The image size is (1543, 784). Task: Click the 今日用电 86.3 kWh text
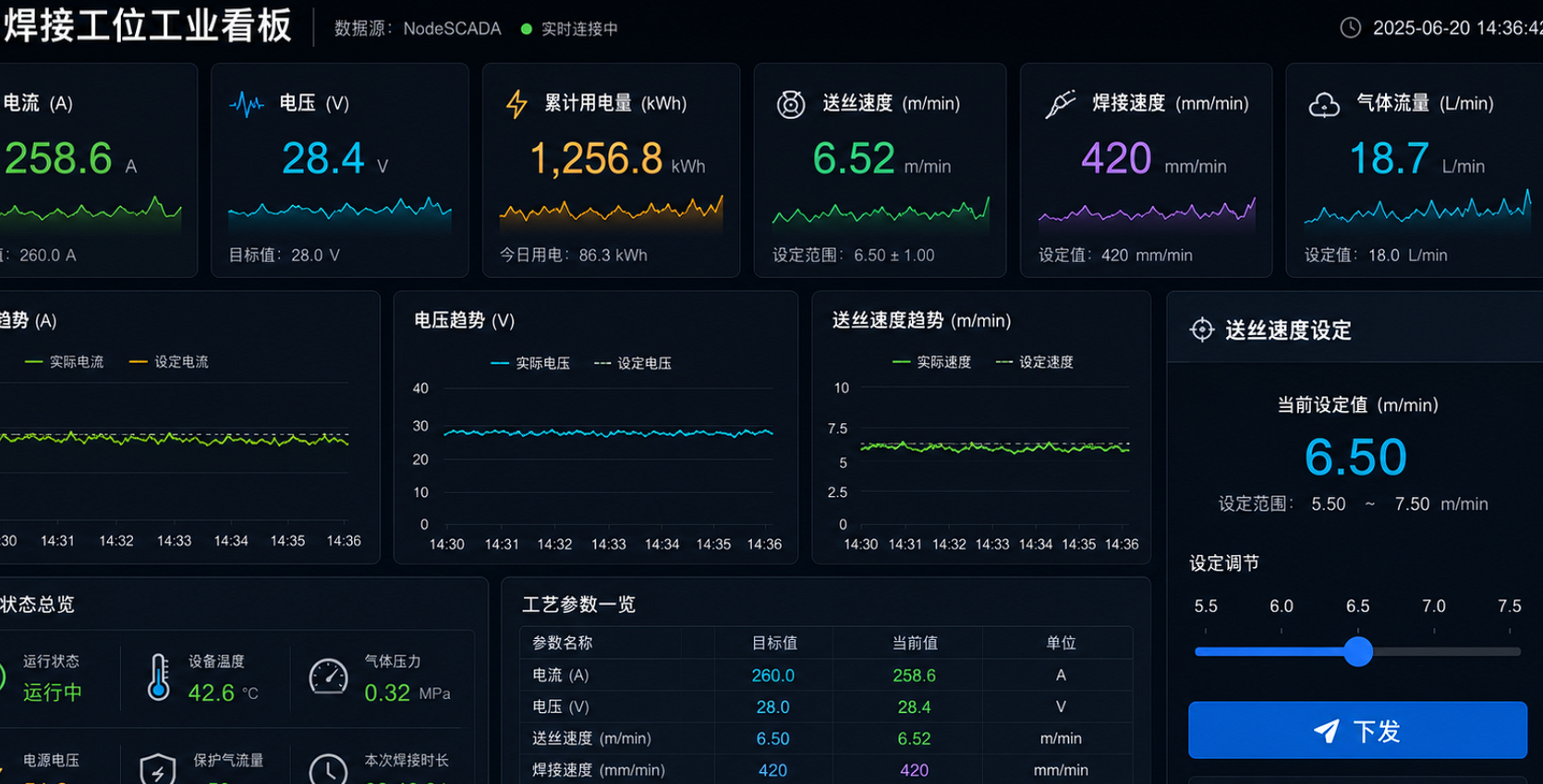point(573,255)
